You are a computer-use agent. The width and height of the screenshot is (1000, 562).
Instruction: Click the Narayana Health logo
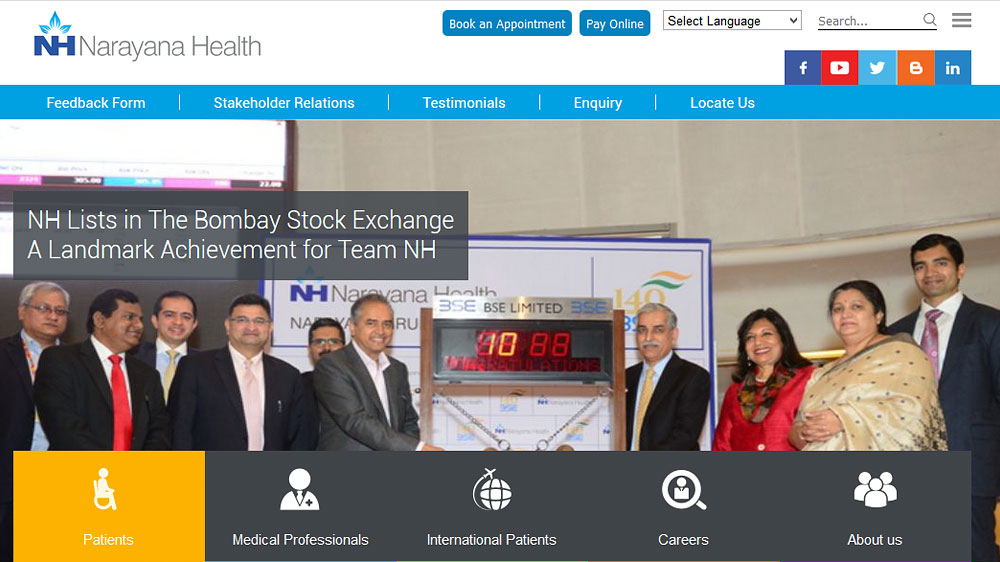coord(147,36)
